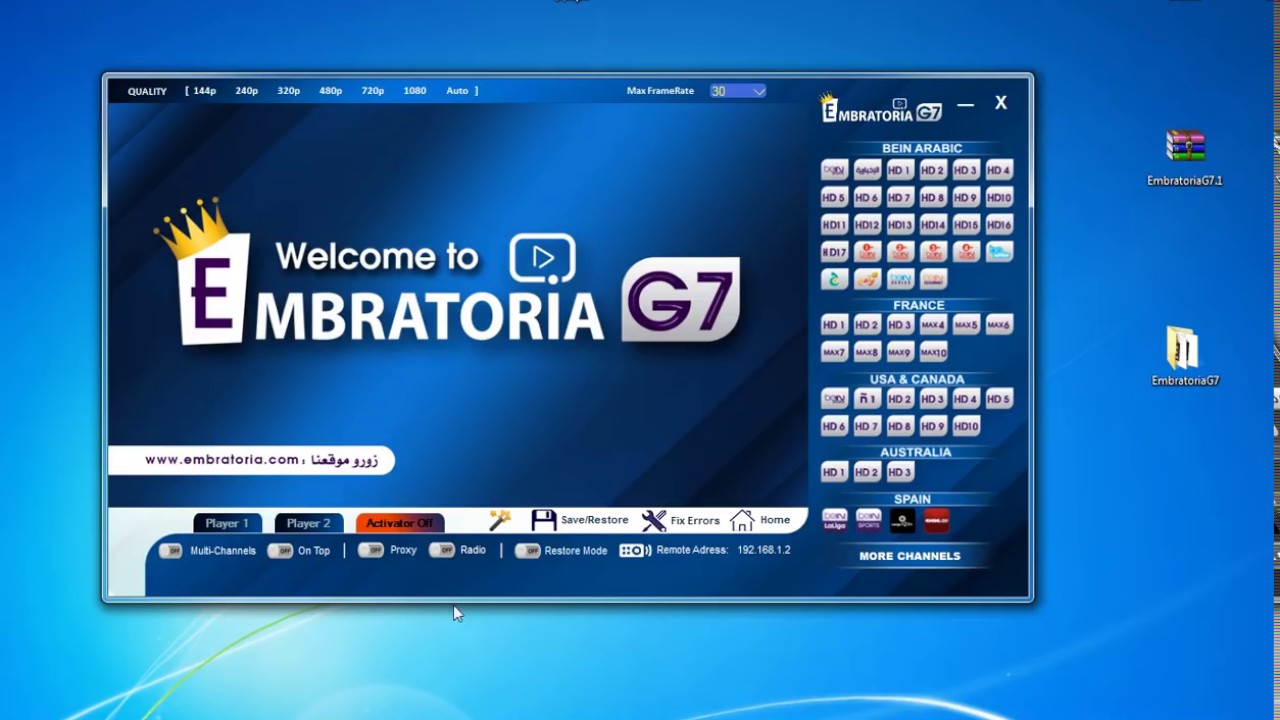Open the beIN Series channel in BEIN ARABIC
The image size is (1280, 720).
[x=900, y=279]
